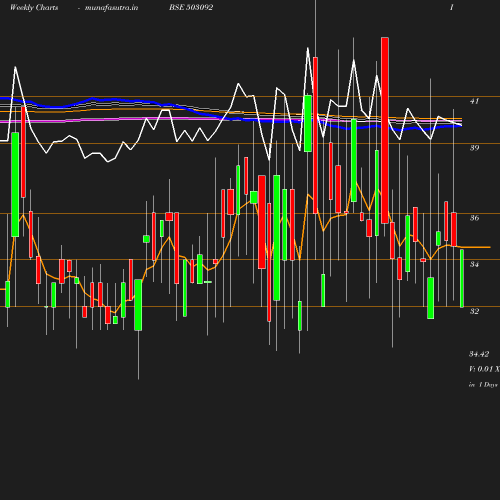The image size is (500, 500).
Task: Click the volume text 'V: 0.01 X'
Action: (484, 369)
